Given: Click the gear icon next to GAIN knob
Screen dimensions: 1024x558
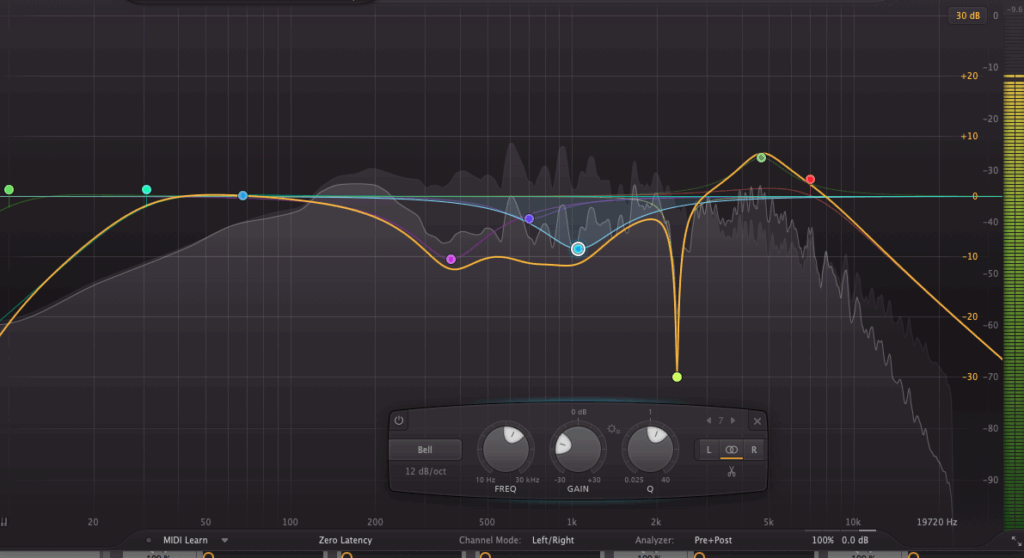Looking at the screenshot, I should click(x=613, y=429).
